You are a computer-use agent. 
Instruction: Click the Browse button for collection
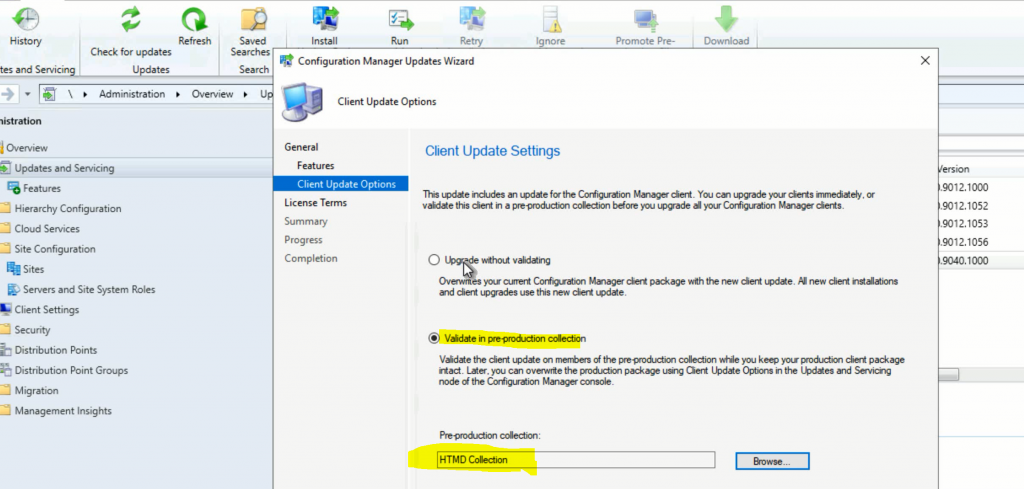pyautogui.click(x=772, y=461)
